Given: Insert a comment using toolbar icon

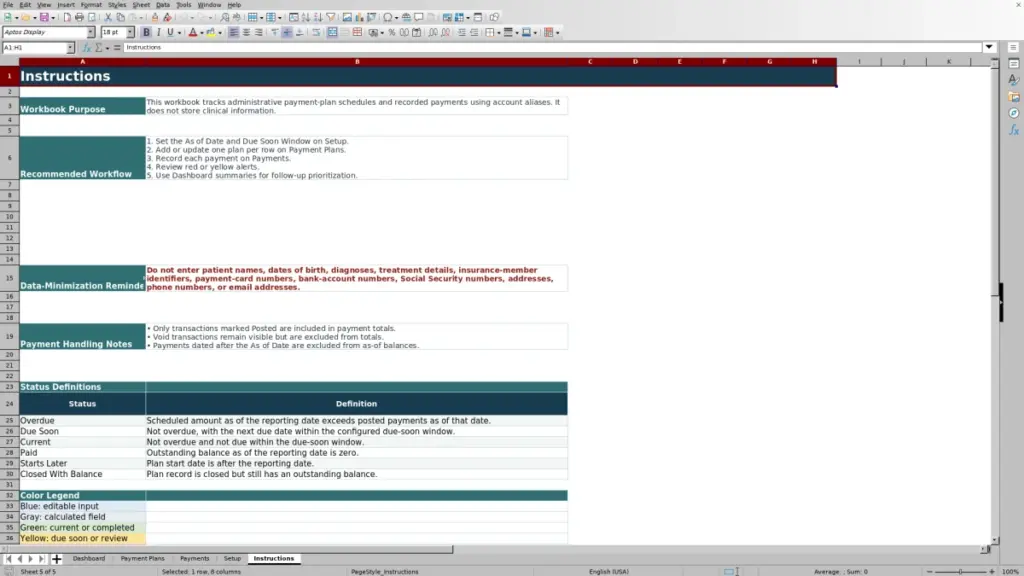Looking at the screenshot, I should (x=419, y=17).
